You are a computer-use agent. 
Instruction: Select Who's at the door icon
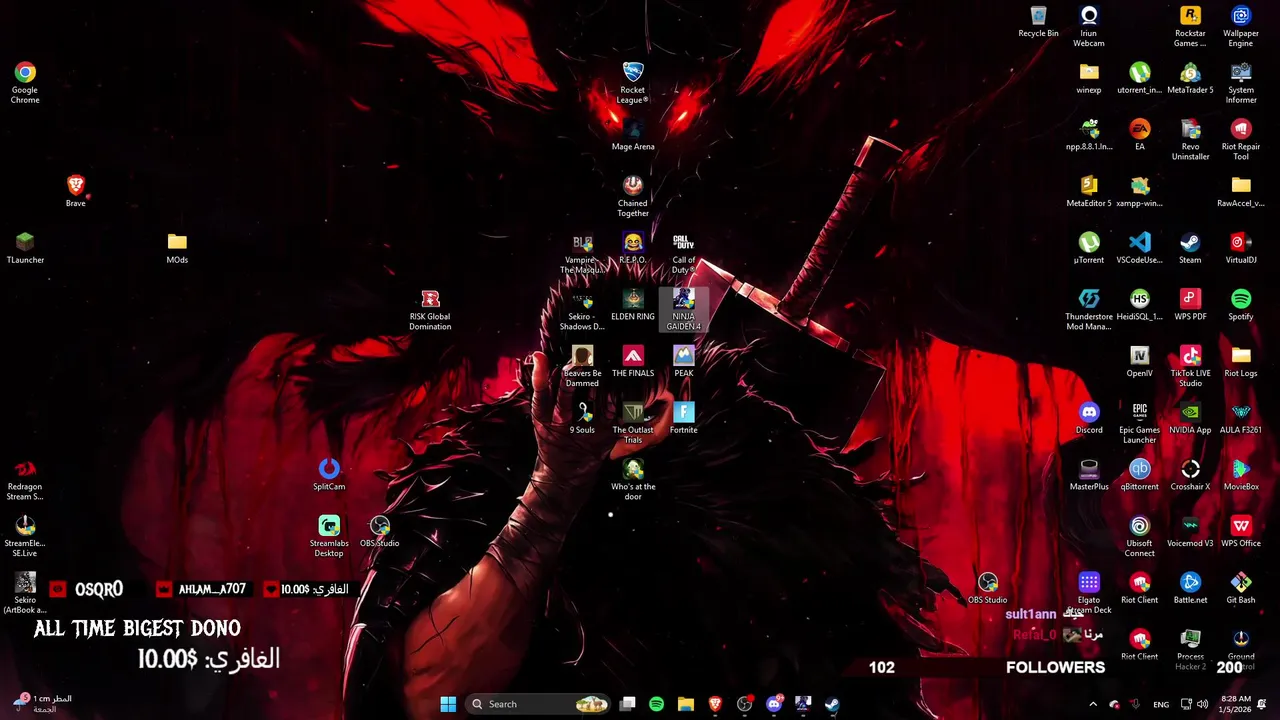633,479
